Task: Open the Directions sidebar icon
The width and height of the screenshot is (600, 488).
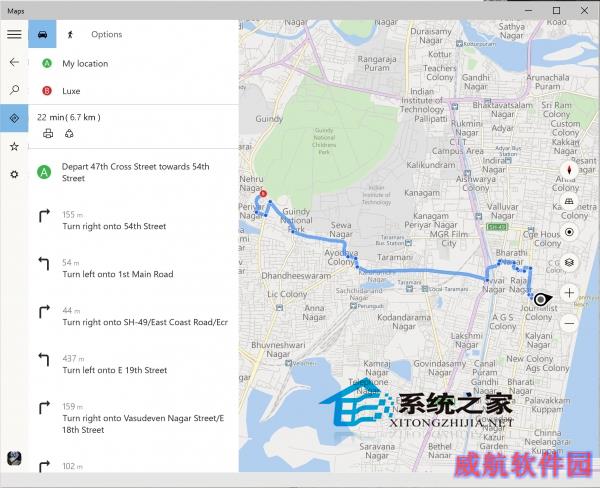Action: [x=14, y=118]
